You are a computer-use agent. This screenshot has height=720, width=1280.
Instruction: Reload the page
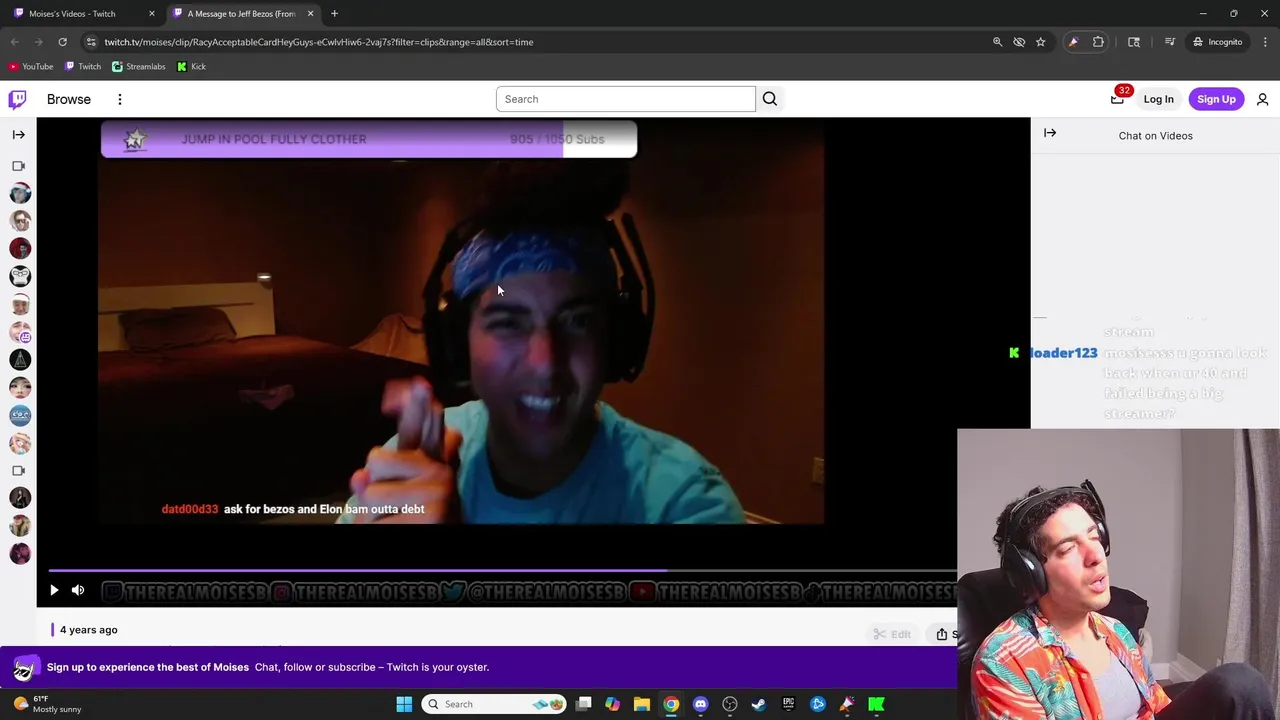click(x=62, y=42)
